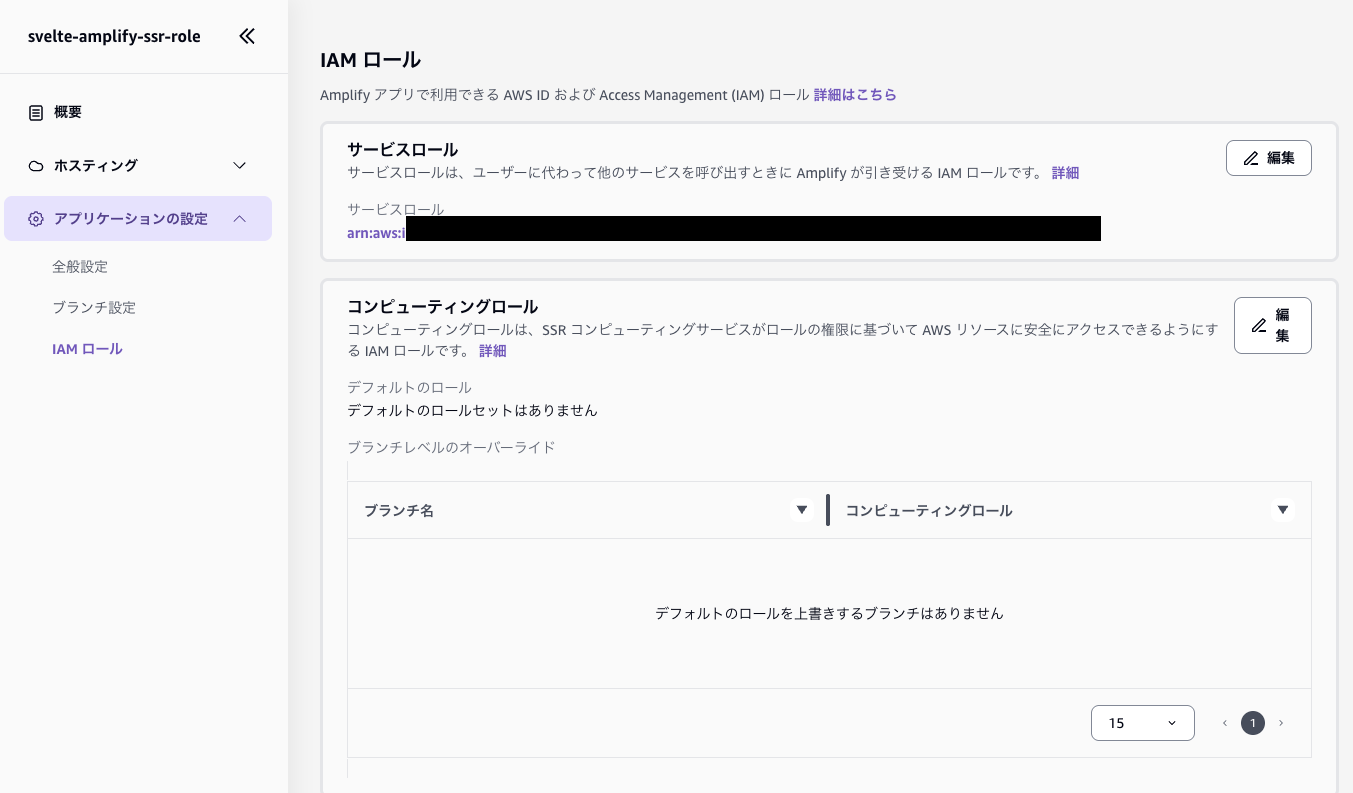
Task: Select ブランチ設定 in the sidebar
Action: [94, 307]
